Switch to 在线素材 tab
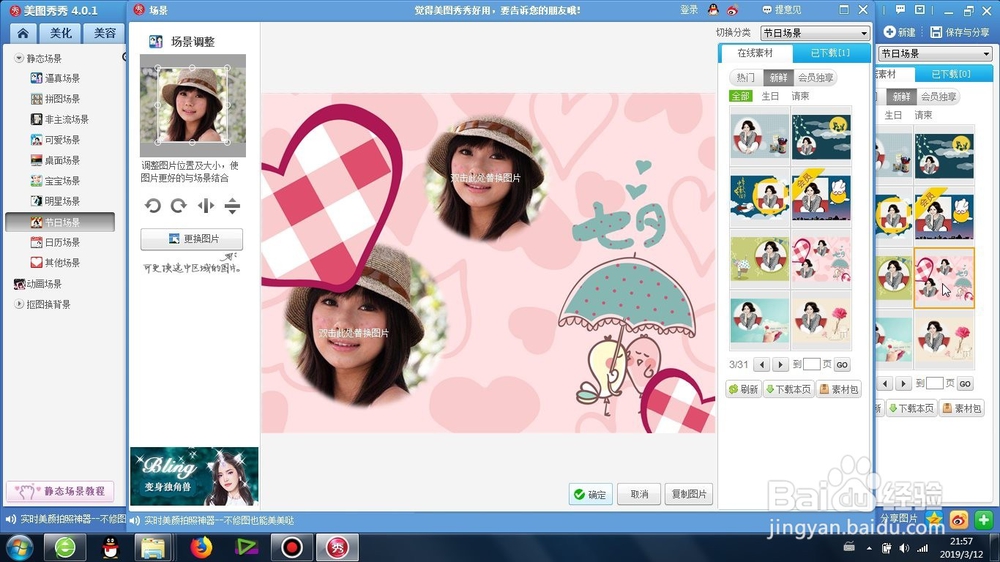 point(755,53)
